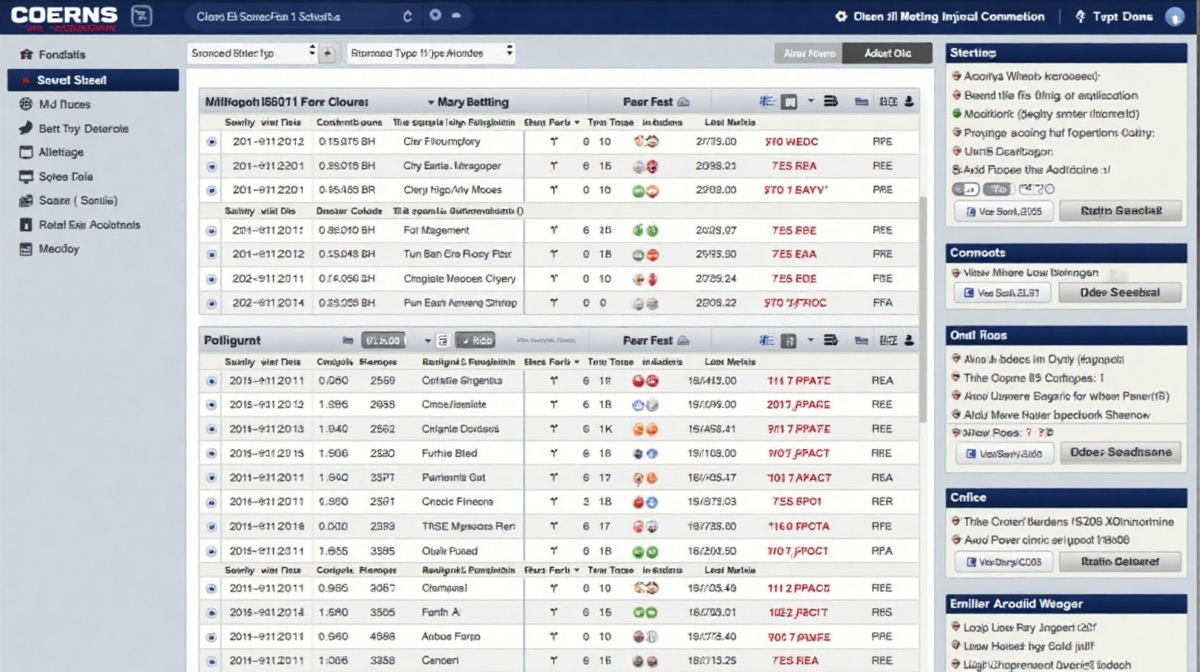Open the Sronced Strier typ dropdown
Image resolution: width=1200 pixels, height=672 pixels.
click(252, 53)
